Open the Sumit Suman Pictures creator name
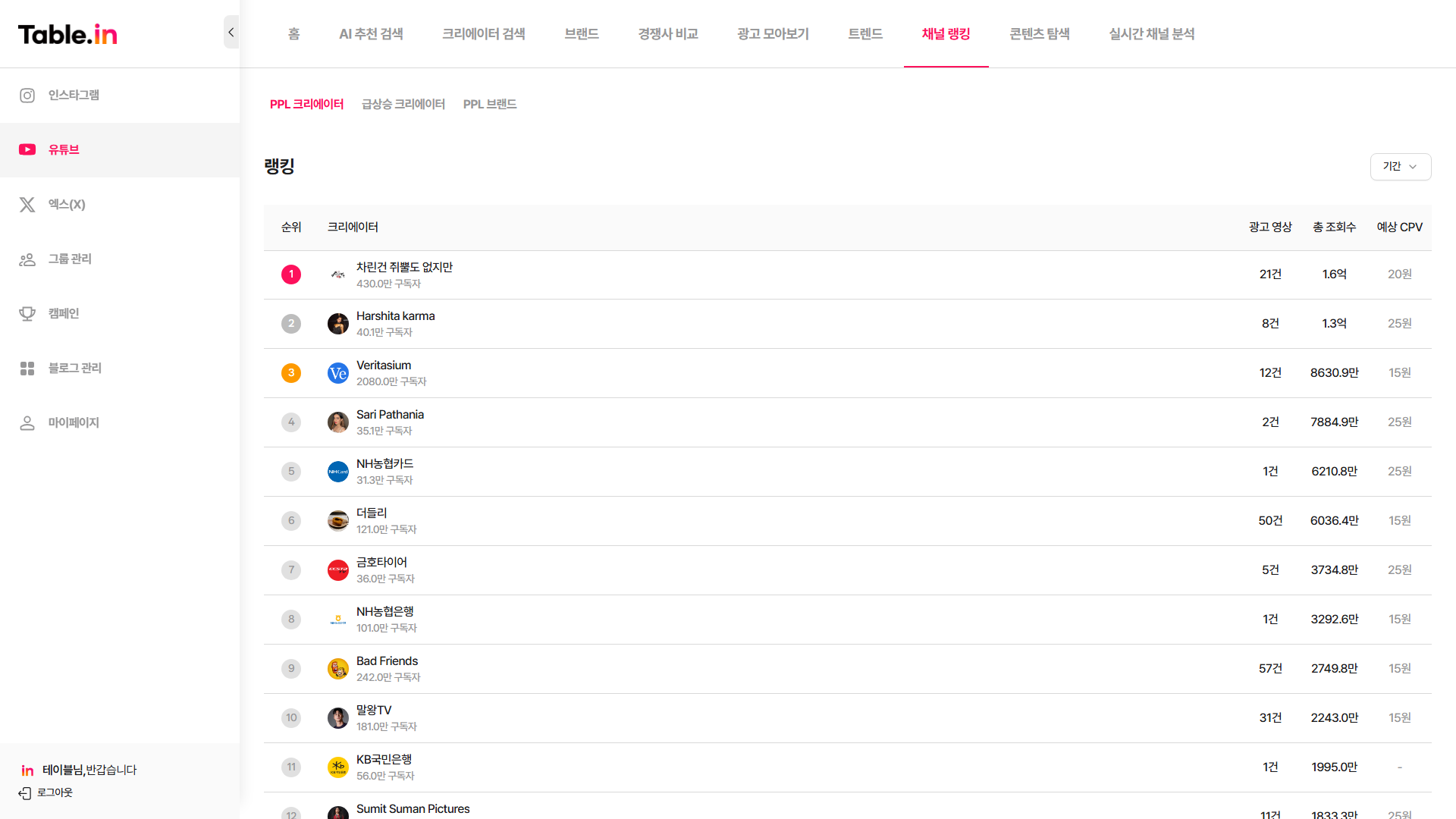Screen dimensions: 1456x819 [413, 809]
